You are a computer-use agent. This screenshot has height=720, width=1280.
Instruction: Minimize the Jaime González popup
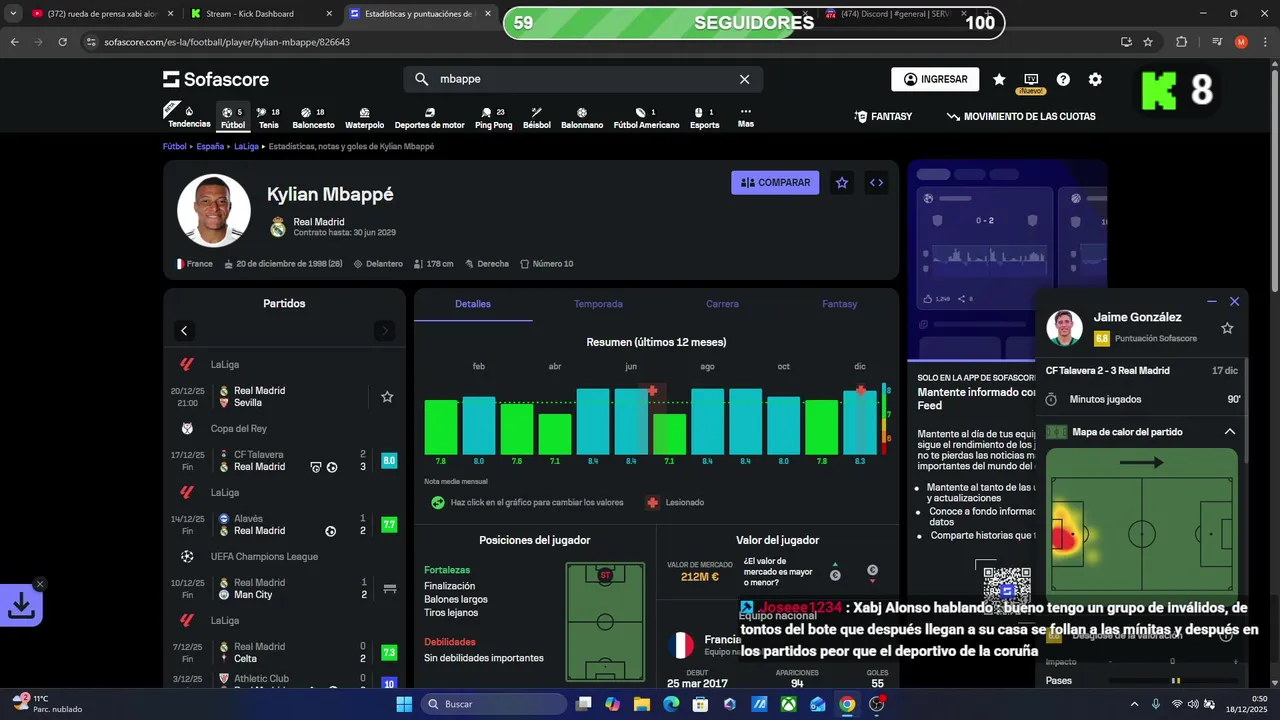pyautogui.click(x=1212, y=301)
